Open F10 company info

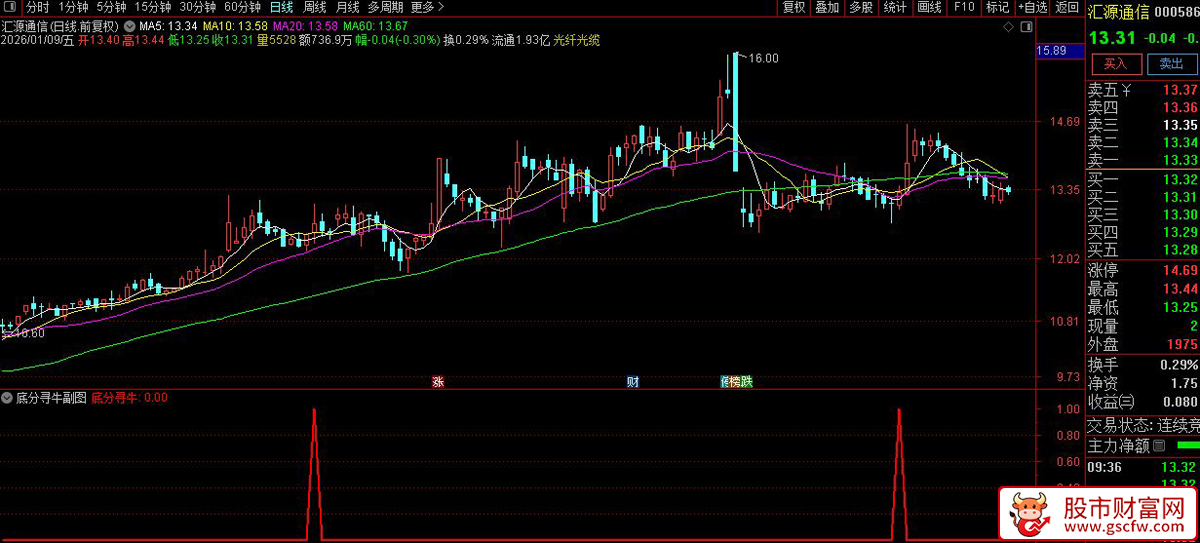pos(964,7)
